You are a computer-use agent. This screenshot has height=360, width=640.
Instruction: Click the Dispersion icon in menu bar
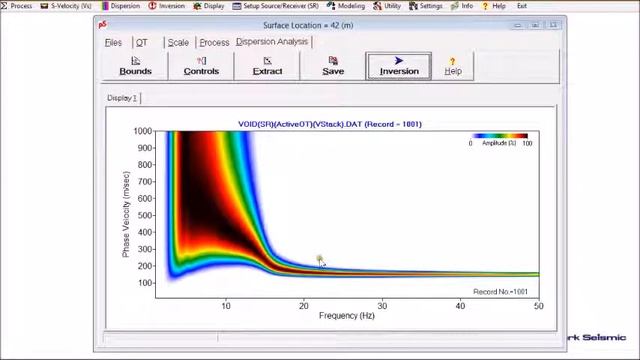tap(105, 6)
